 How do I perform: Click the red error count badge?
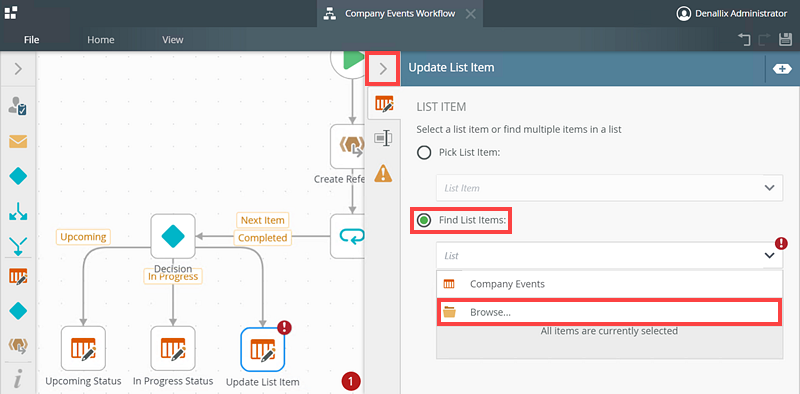point(351,381)
